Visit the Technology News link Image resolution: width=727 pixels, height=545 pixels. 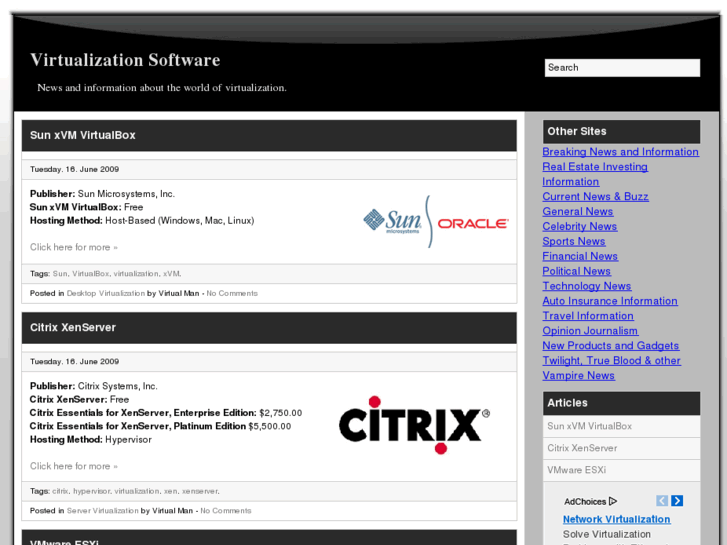[x=587, y=286]
